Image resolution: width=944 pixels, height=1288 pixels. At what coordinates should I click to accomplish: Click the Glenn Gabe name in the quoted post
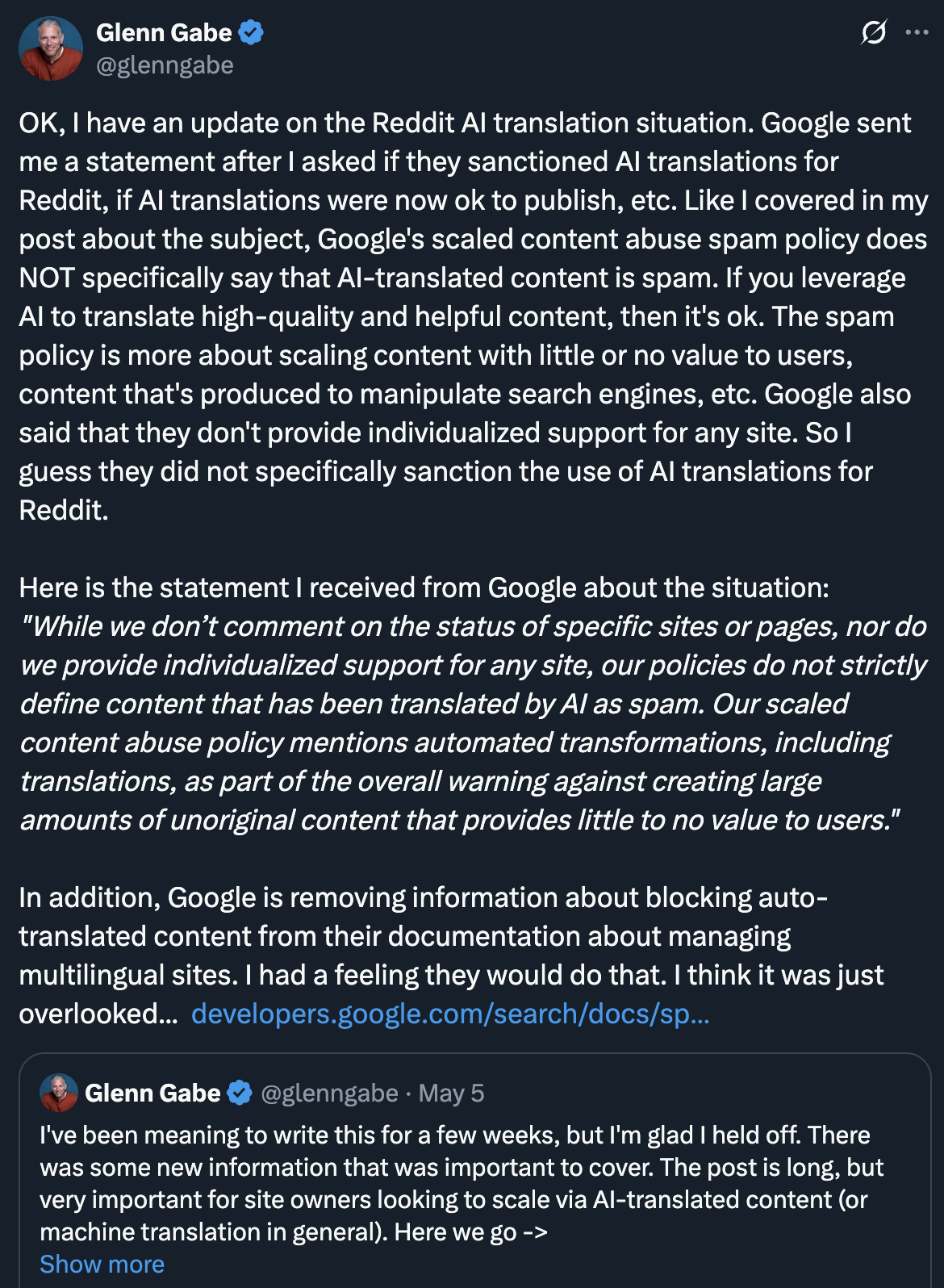click(x=152, y=1093)
